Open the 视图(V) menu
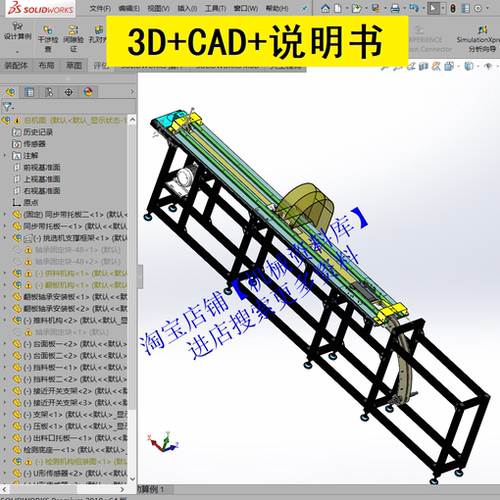Viewport: 500px width, 500px height. (x=159, y=8)
